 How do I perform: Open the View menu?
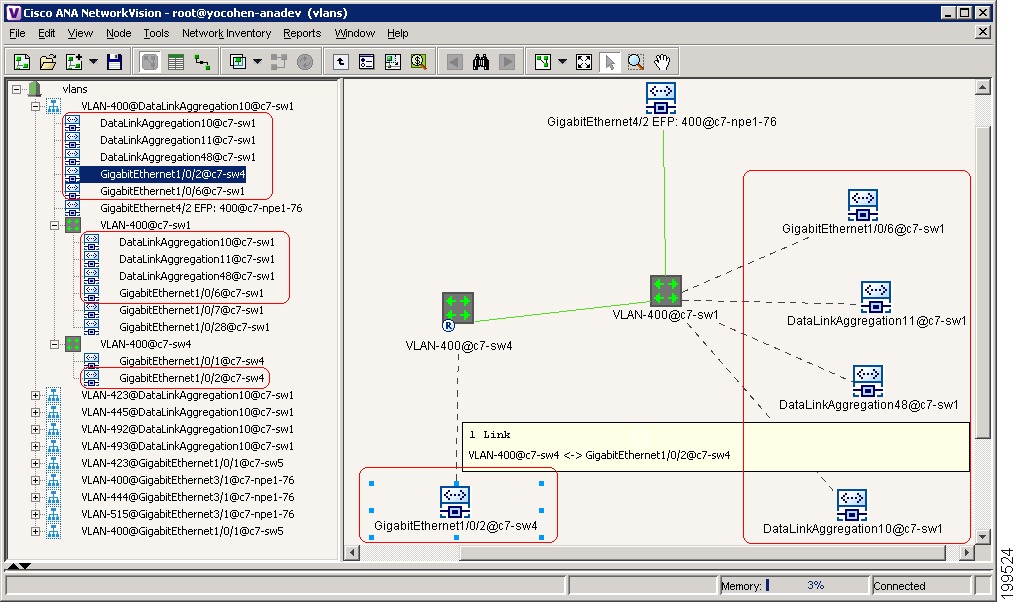[80, 33]
